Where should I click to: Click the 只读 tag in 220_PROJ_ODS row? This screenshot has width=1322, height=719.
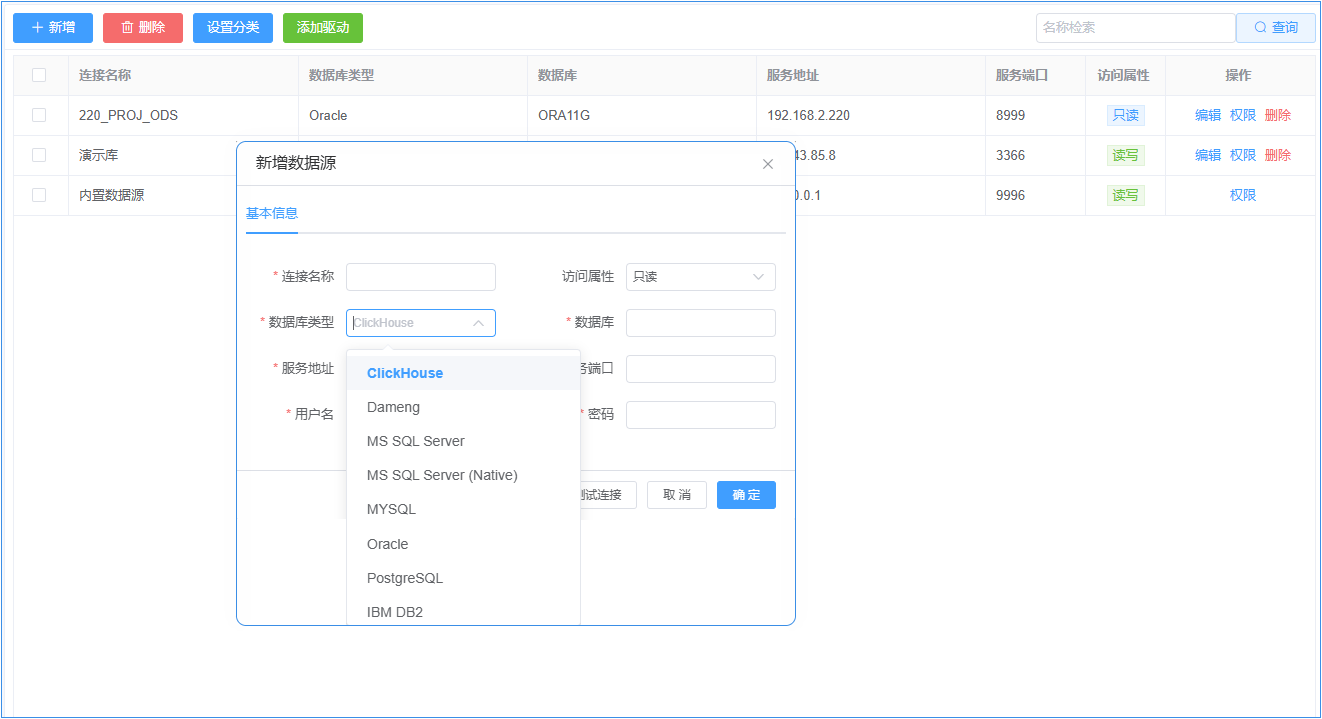pos(1125,115)
